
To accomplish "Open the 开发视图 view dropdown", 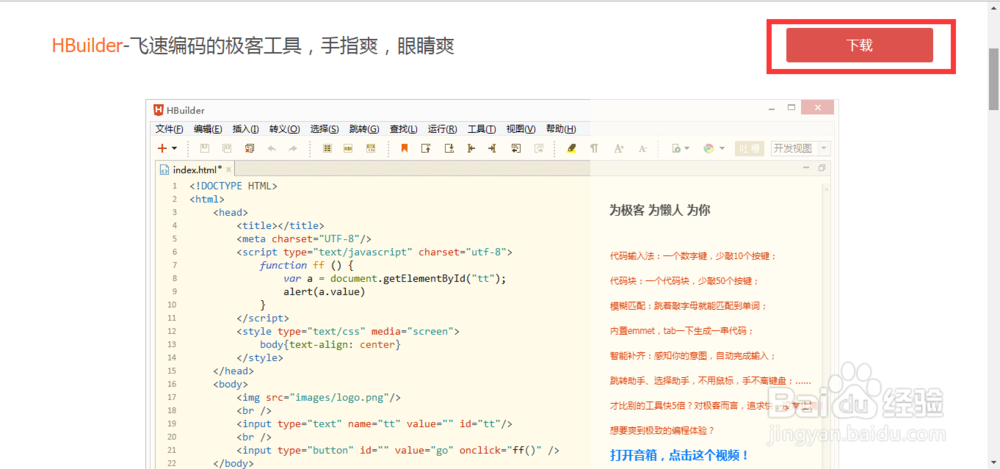I will pyautogui.click(x=801, y=148).
